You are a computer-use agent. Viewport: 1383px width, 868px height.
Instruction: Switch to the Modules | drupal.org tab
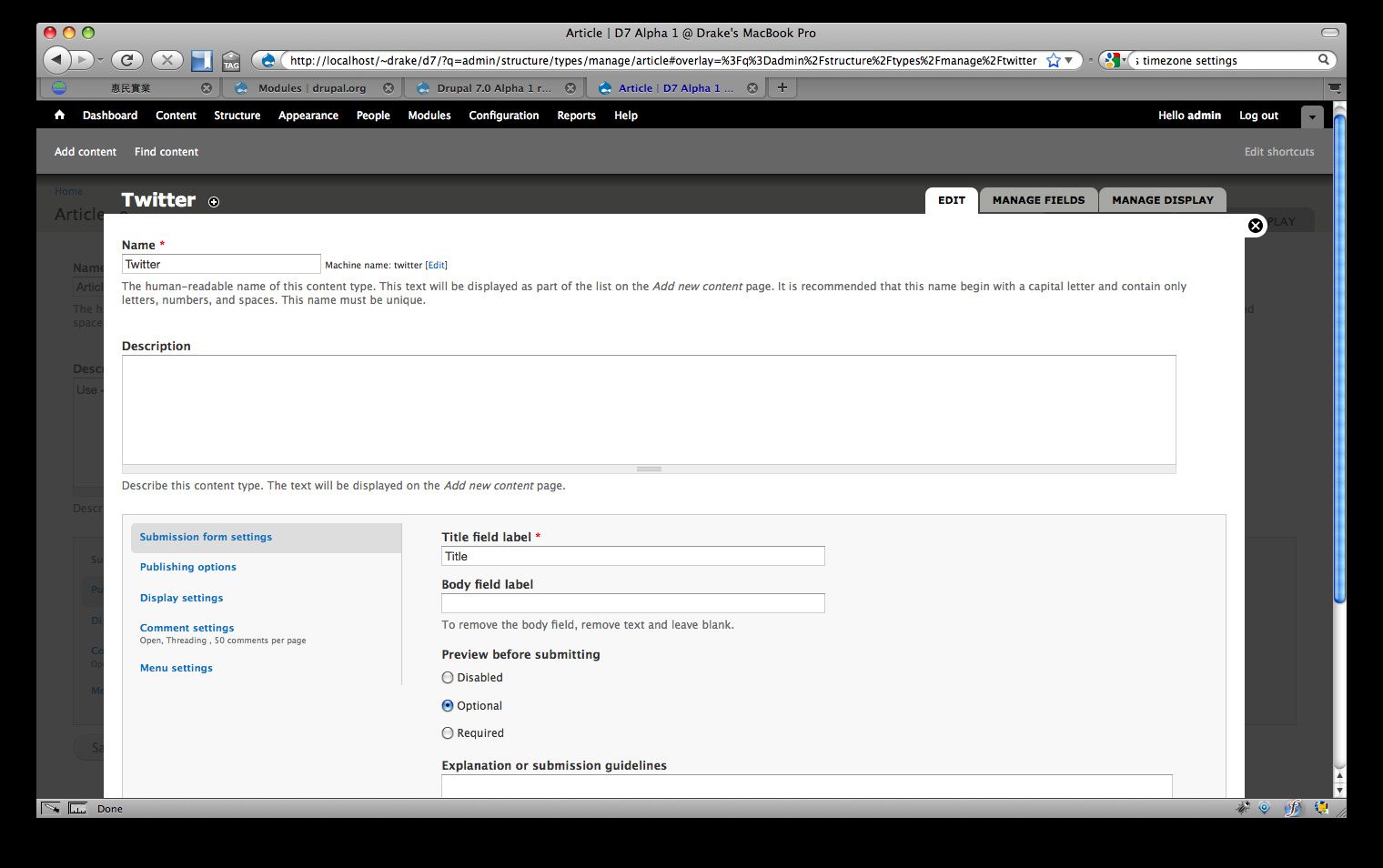click(312, 88)
